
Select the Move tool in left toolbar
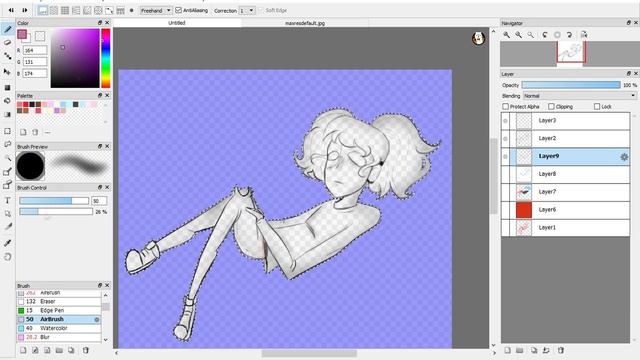7,72
